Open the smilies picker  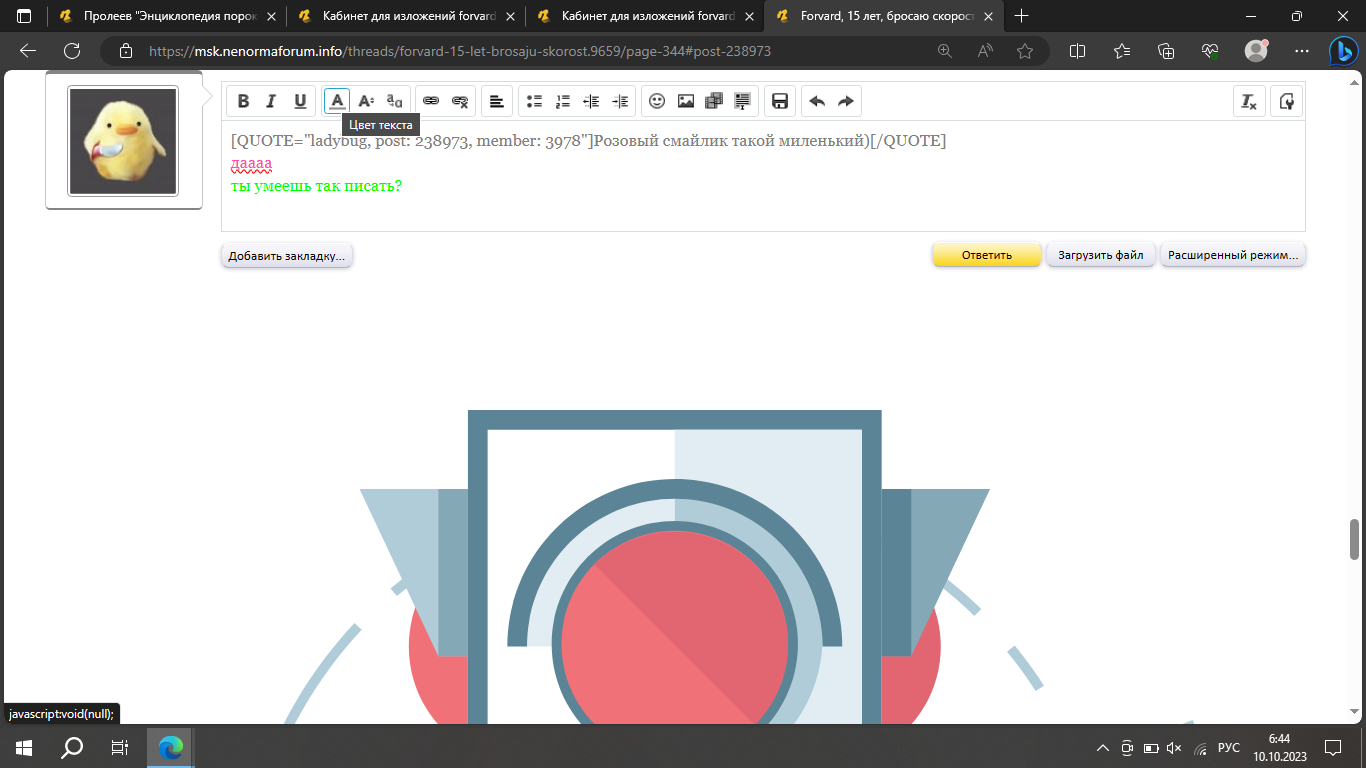(x=657, y=101)
